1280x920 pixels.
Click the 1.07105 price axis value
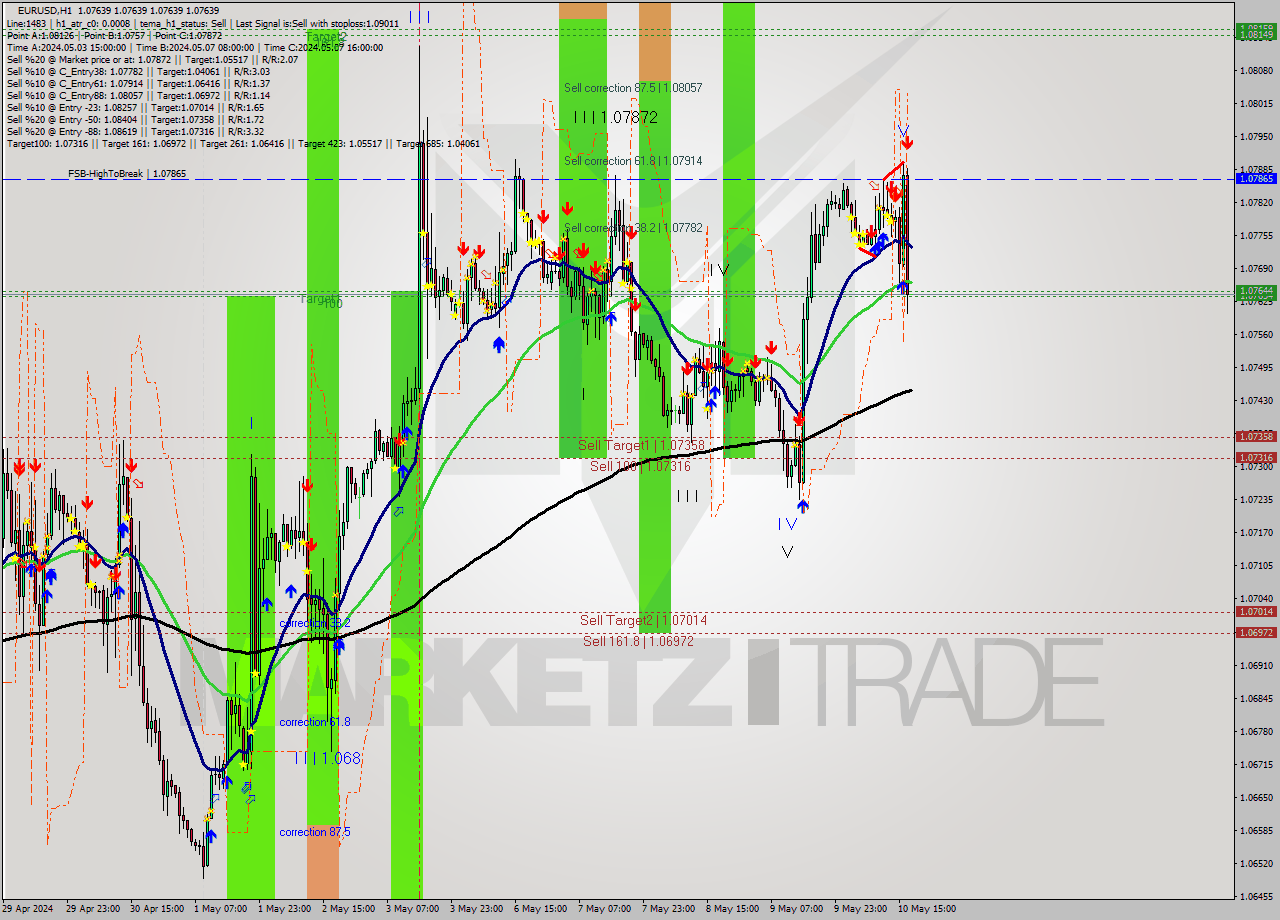[x=1256, y=565]
